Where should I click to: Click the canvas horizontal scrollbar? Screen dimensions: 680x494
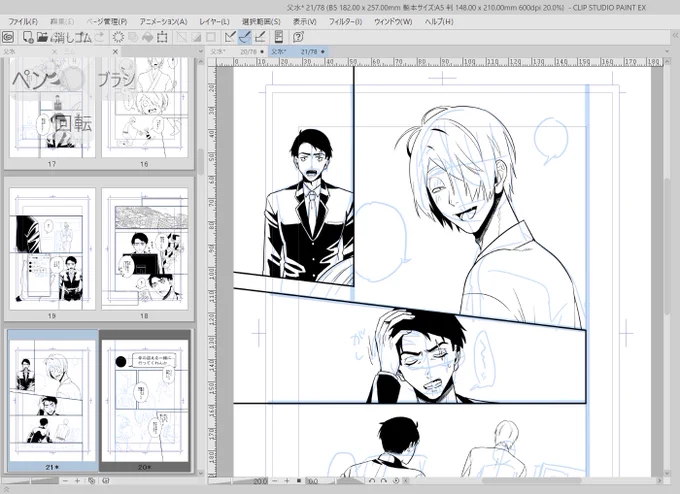(531, 481)
